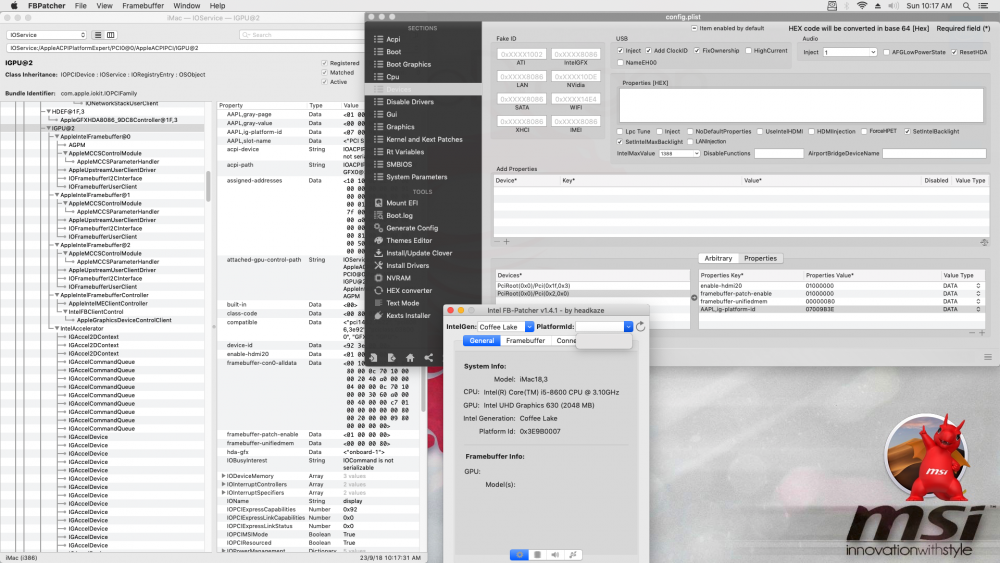Launch the Themes Editor tool
The image size is (1000, 563).
click(408, 240)
